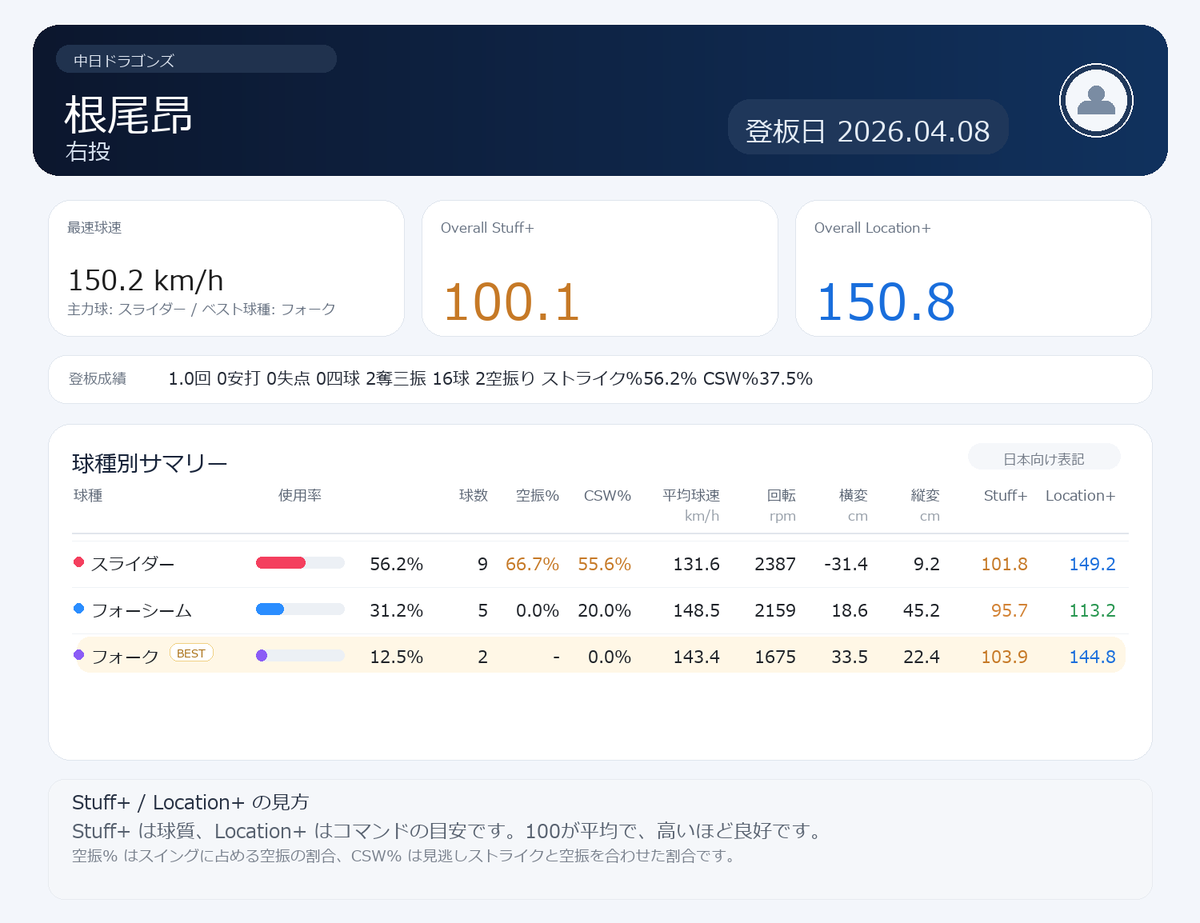Click the フォーク usage rate bar

click(300, 656)
